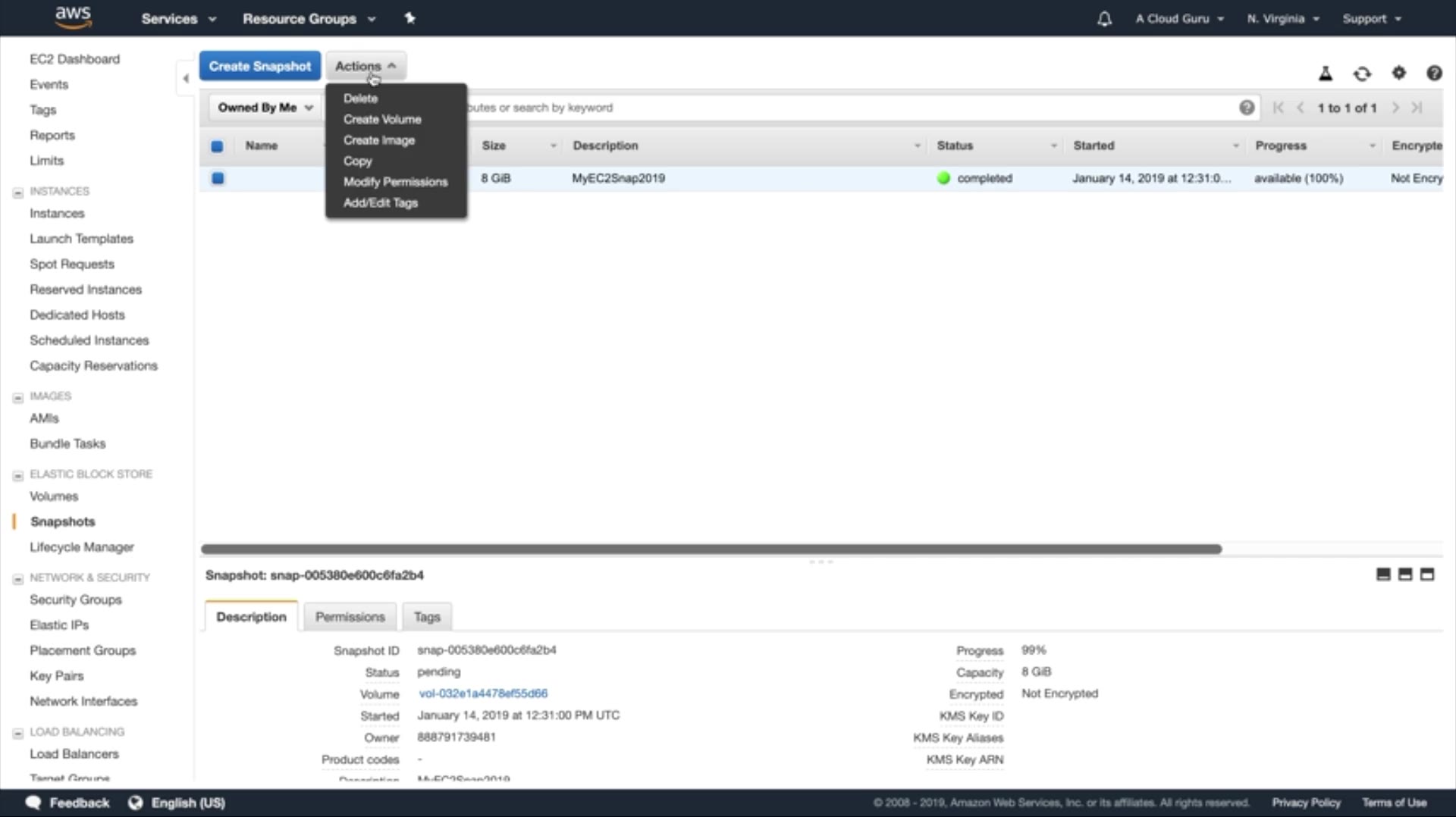
Task: Collapse the NETWORK & SECURITY section
Action: point(17,578)
